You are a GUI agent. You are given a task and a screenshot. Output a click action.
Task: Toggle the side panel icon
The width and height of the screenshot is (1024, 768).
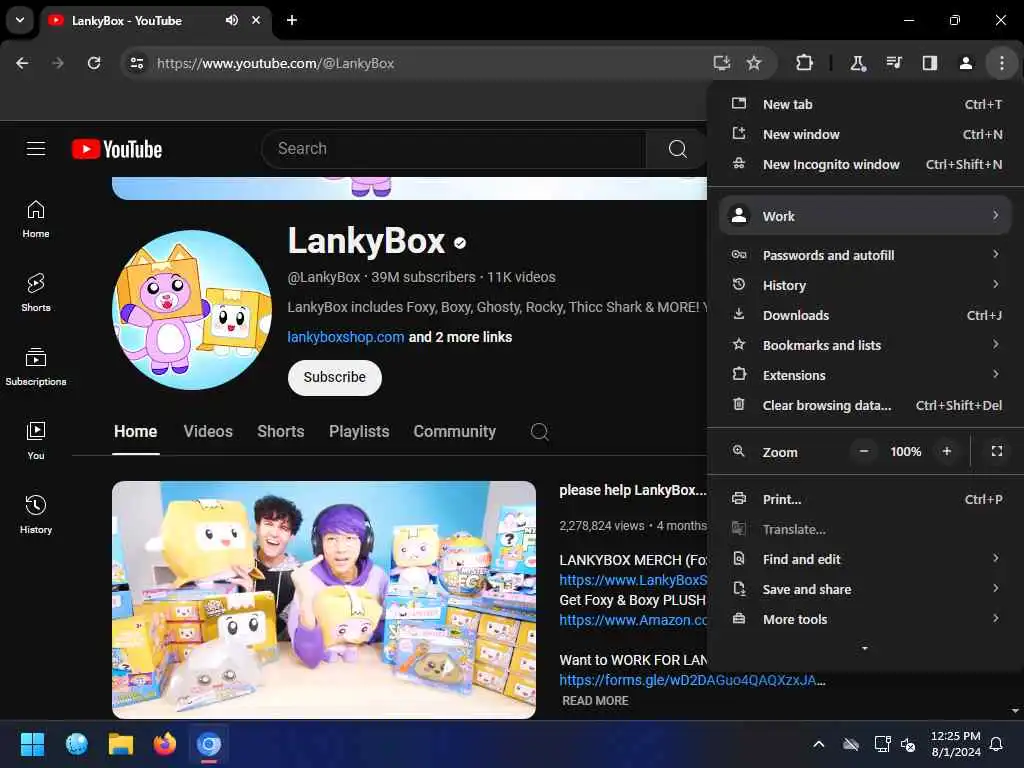pyautogui.click(x=929, y=63)
